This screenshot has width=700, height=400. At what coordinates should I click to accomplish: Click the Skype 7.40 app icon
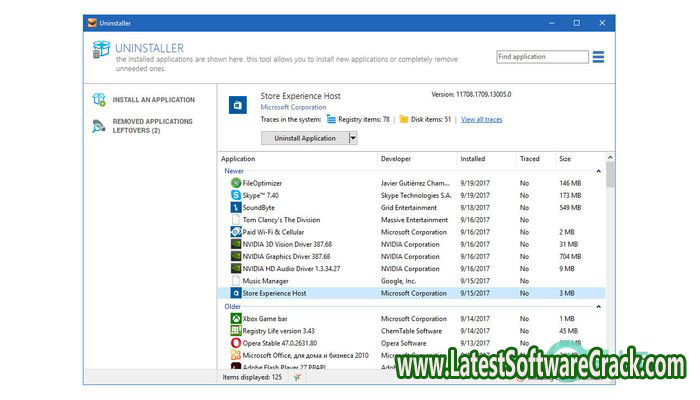pos(236,195)
